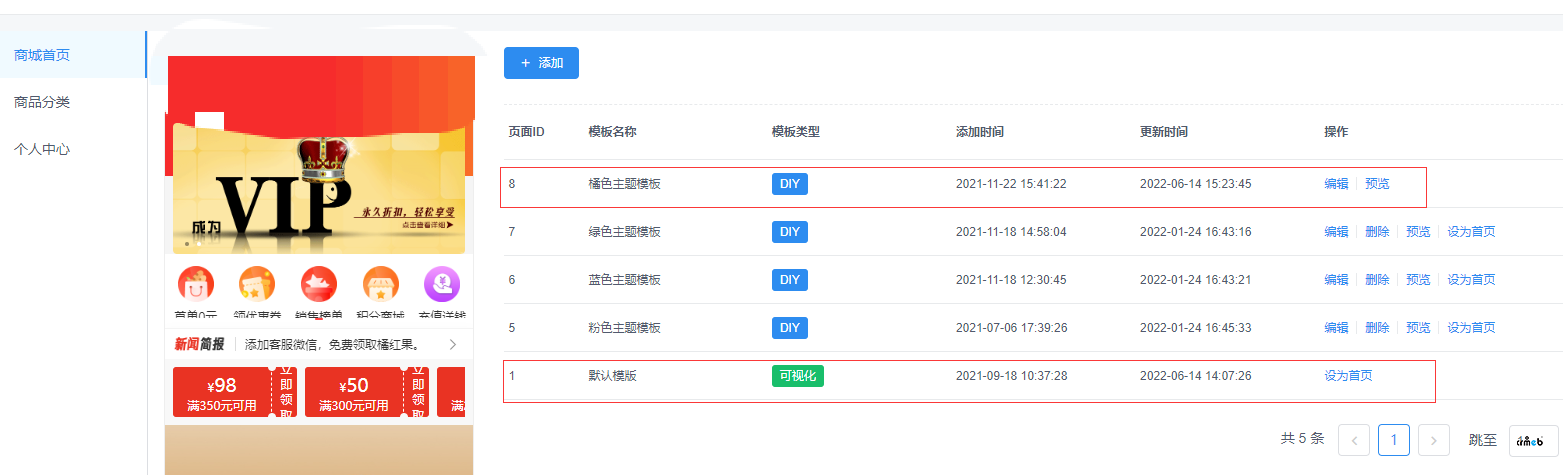Viewport: 1563px width, 475px height.
Task: Click the 模板类型 column header
Action: tap(796, 132)
